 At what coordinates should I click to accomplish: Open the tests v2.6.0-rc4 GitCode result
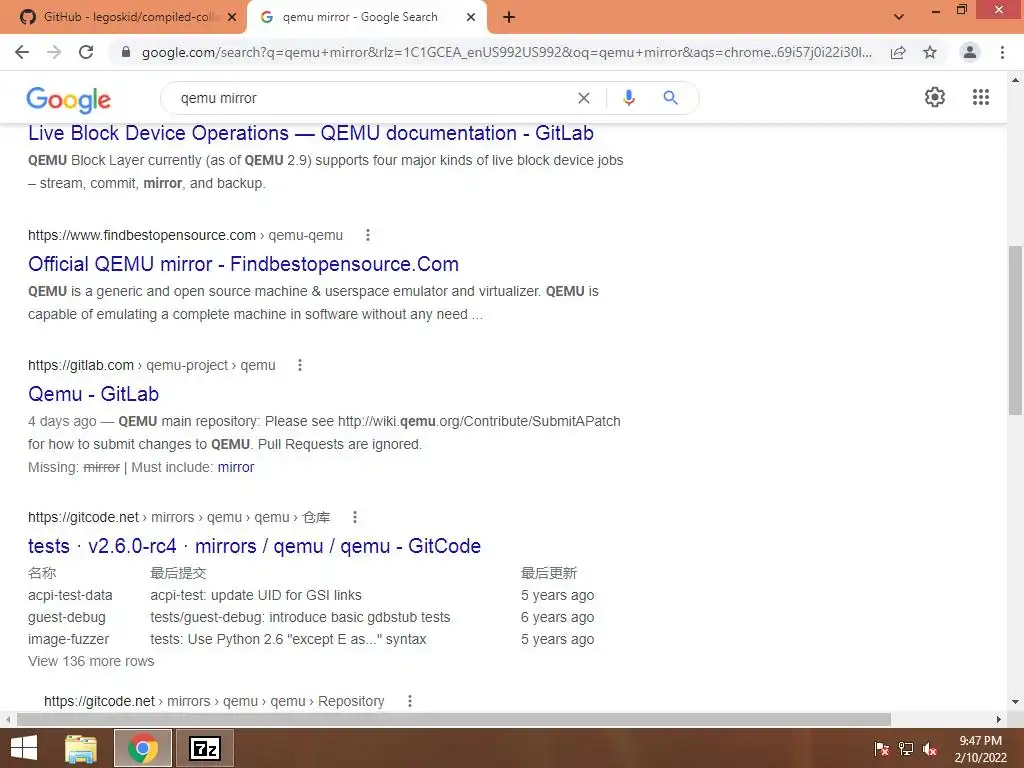(x=255, y=546)
